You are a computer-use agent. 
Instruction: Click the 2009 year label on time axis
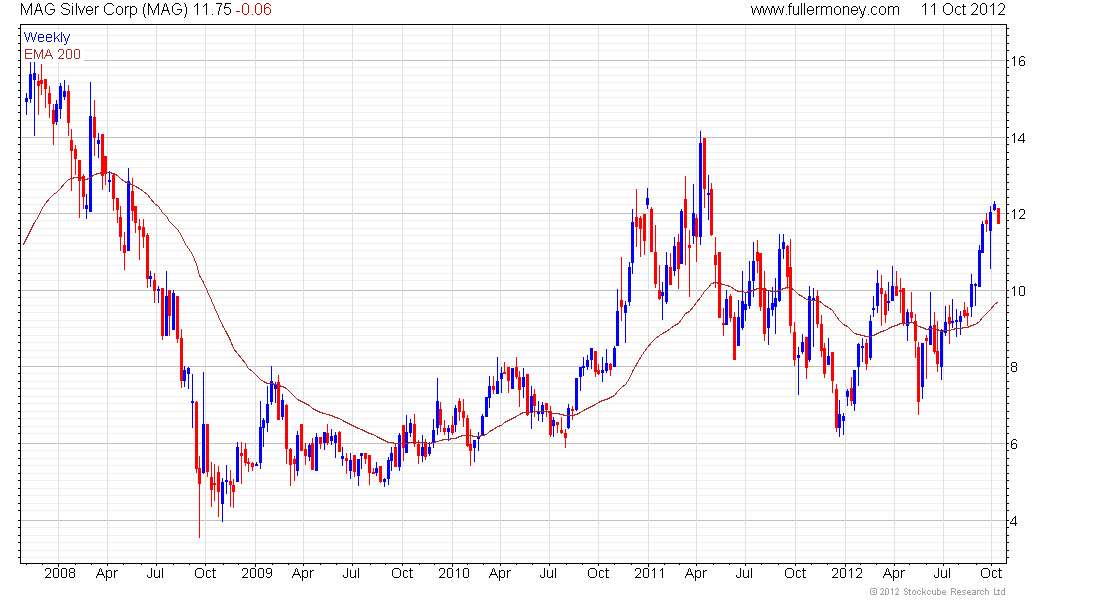(257, 573)
